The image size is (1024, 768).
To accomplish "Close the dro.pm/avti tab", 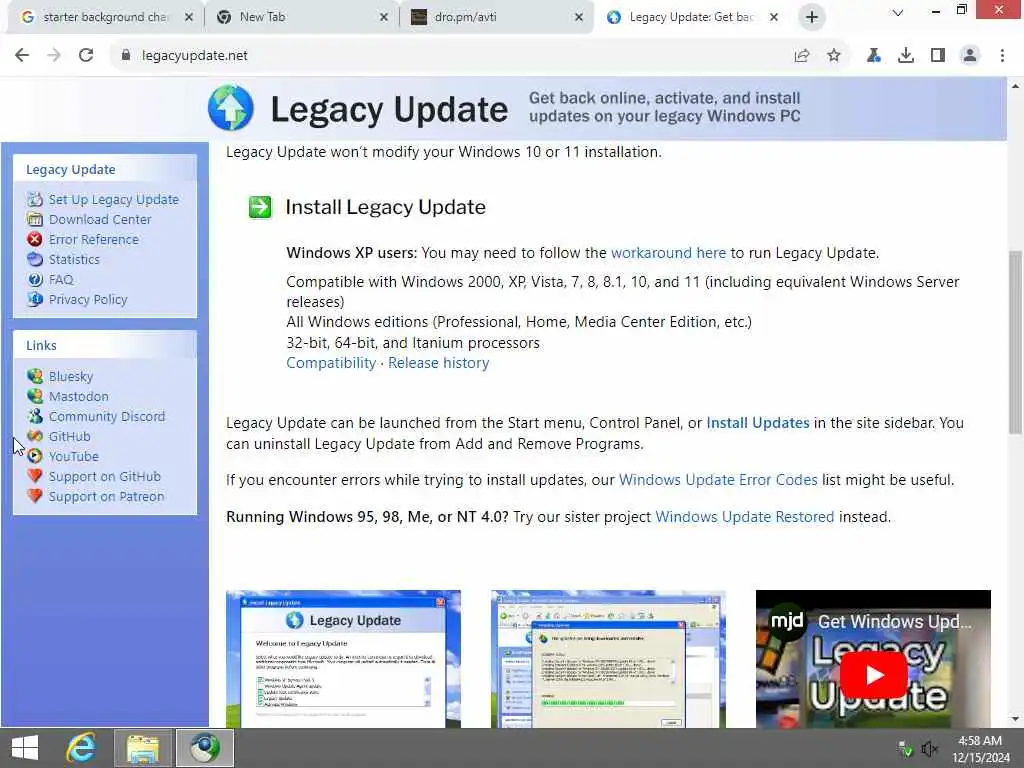I will click(x=579, y=17).
